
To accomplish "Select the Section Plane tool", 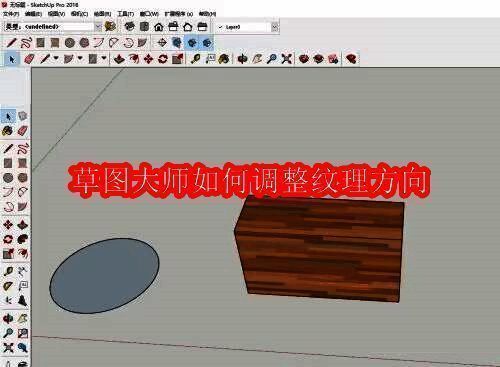I will pos(162,43).
